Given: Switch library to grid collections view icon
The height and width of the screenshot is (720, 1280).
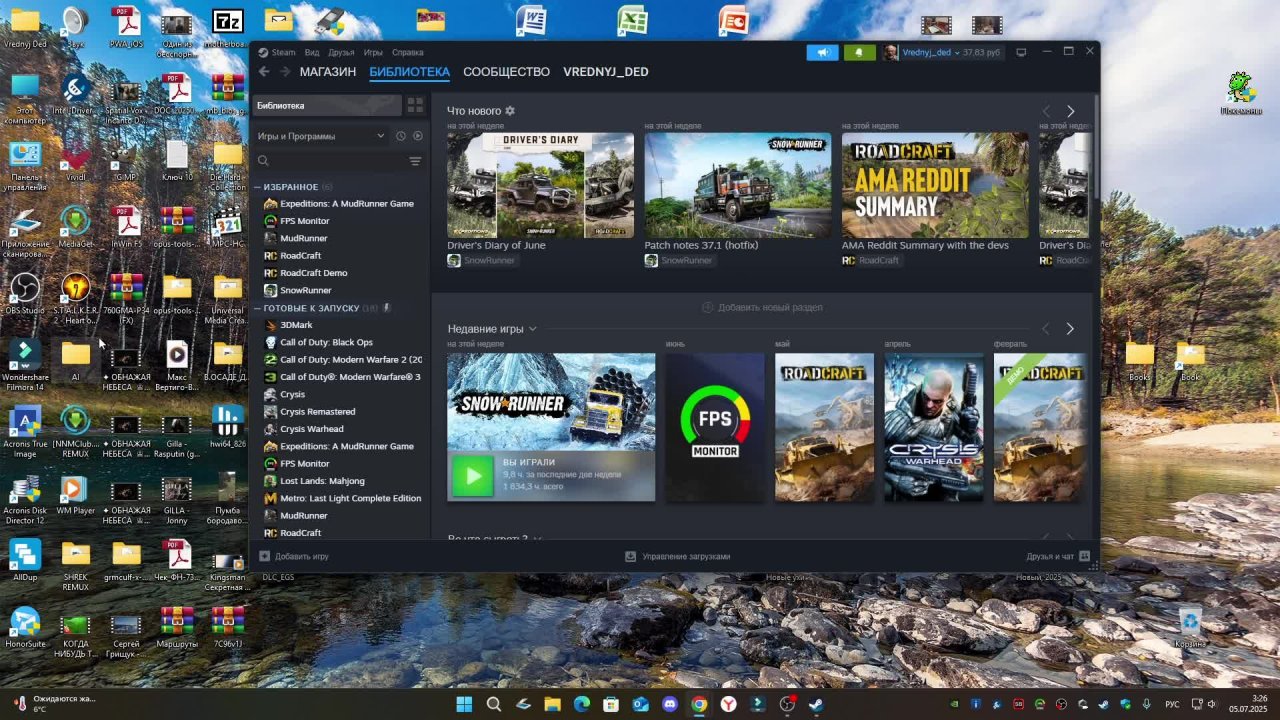Looking at the screenshot, I should tap(415, 105).
